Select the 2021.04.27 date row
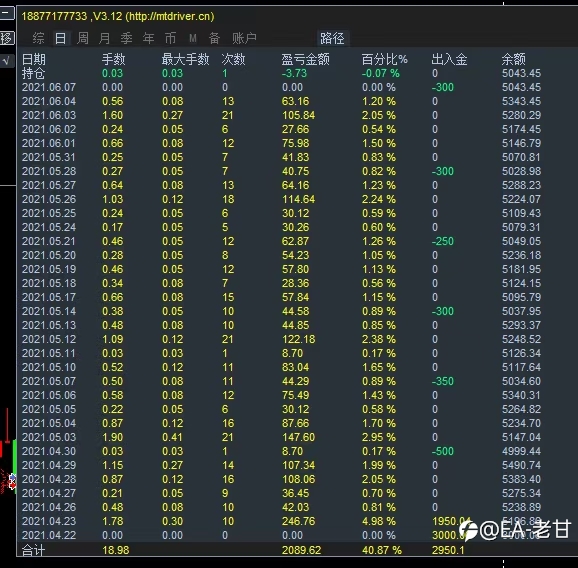The width and height of the screenshot is (578, 568). point(49,494)
